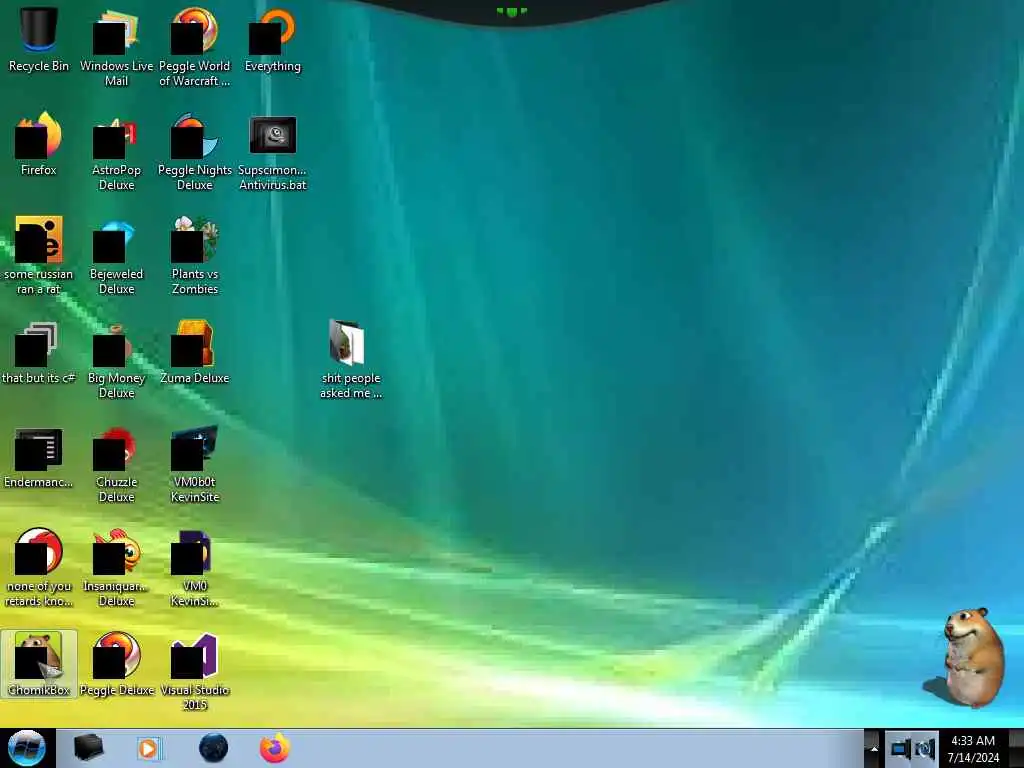Viewport: 1024px width, 768px height.
Task: Select Peggle Deluxe icon
Action: coord(116,664)
